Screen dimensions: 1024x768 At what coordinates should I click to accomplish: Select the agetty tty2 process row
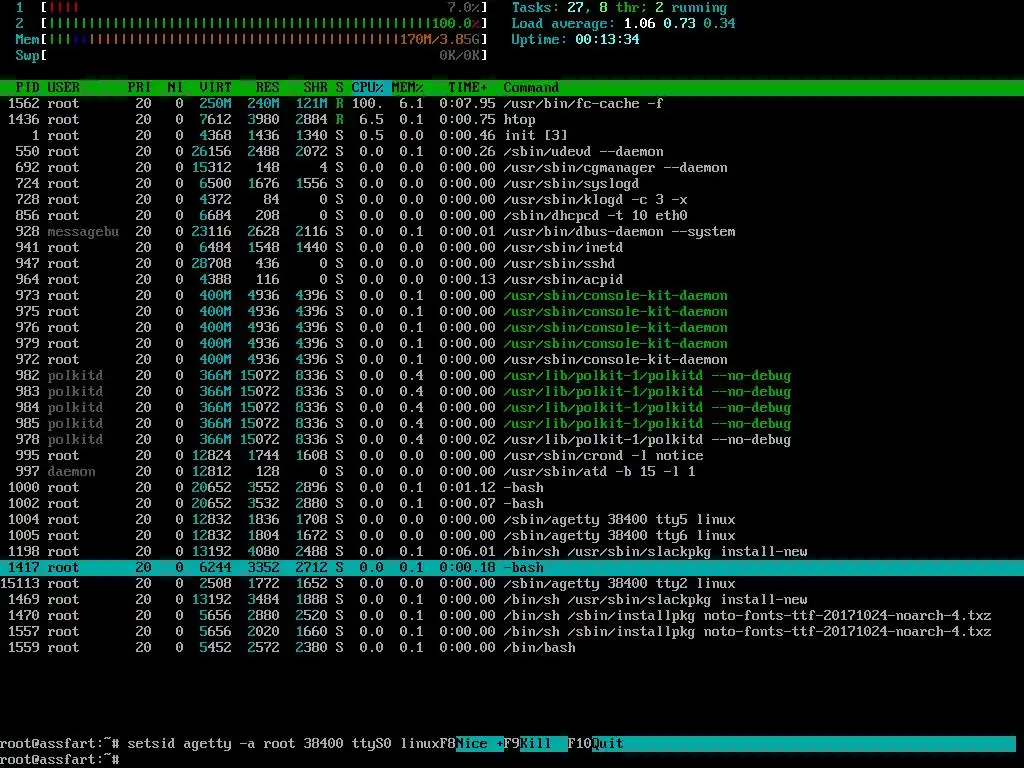click(x=512, y=583)
